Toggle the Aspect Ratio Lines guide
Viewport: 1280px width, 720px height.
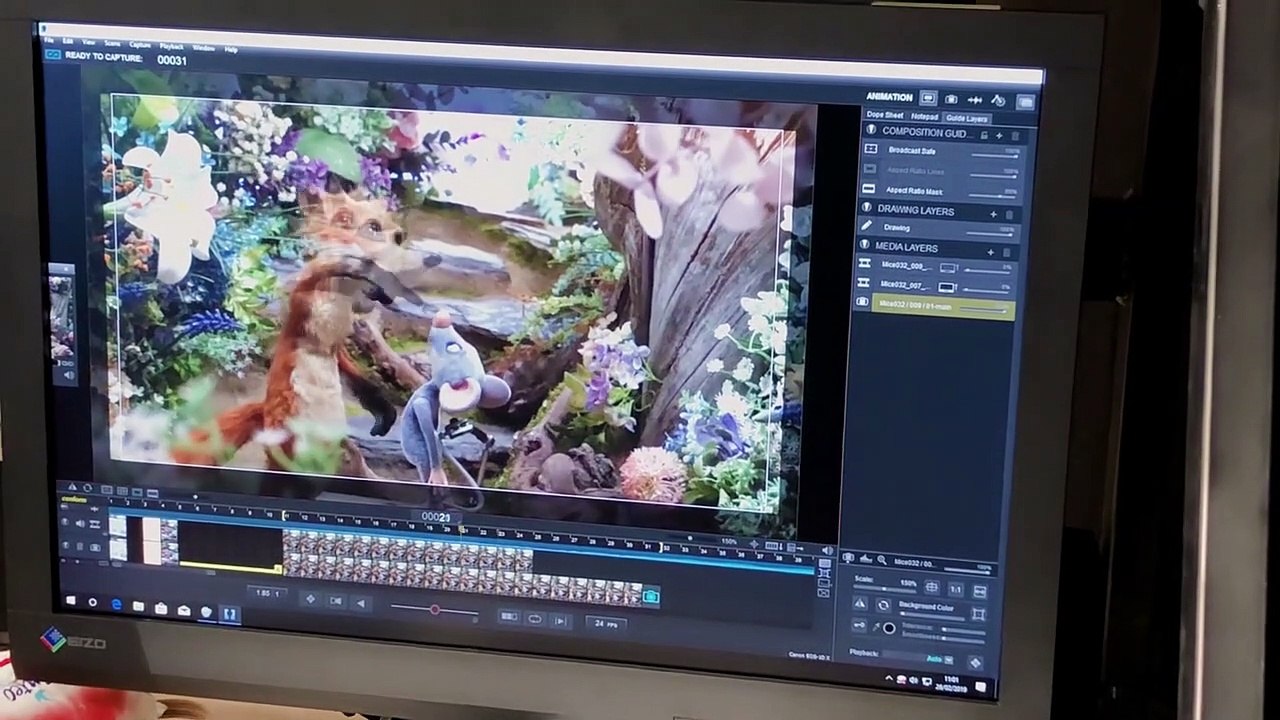(869, 169)
